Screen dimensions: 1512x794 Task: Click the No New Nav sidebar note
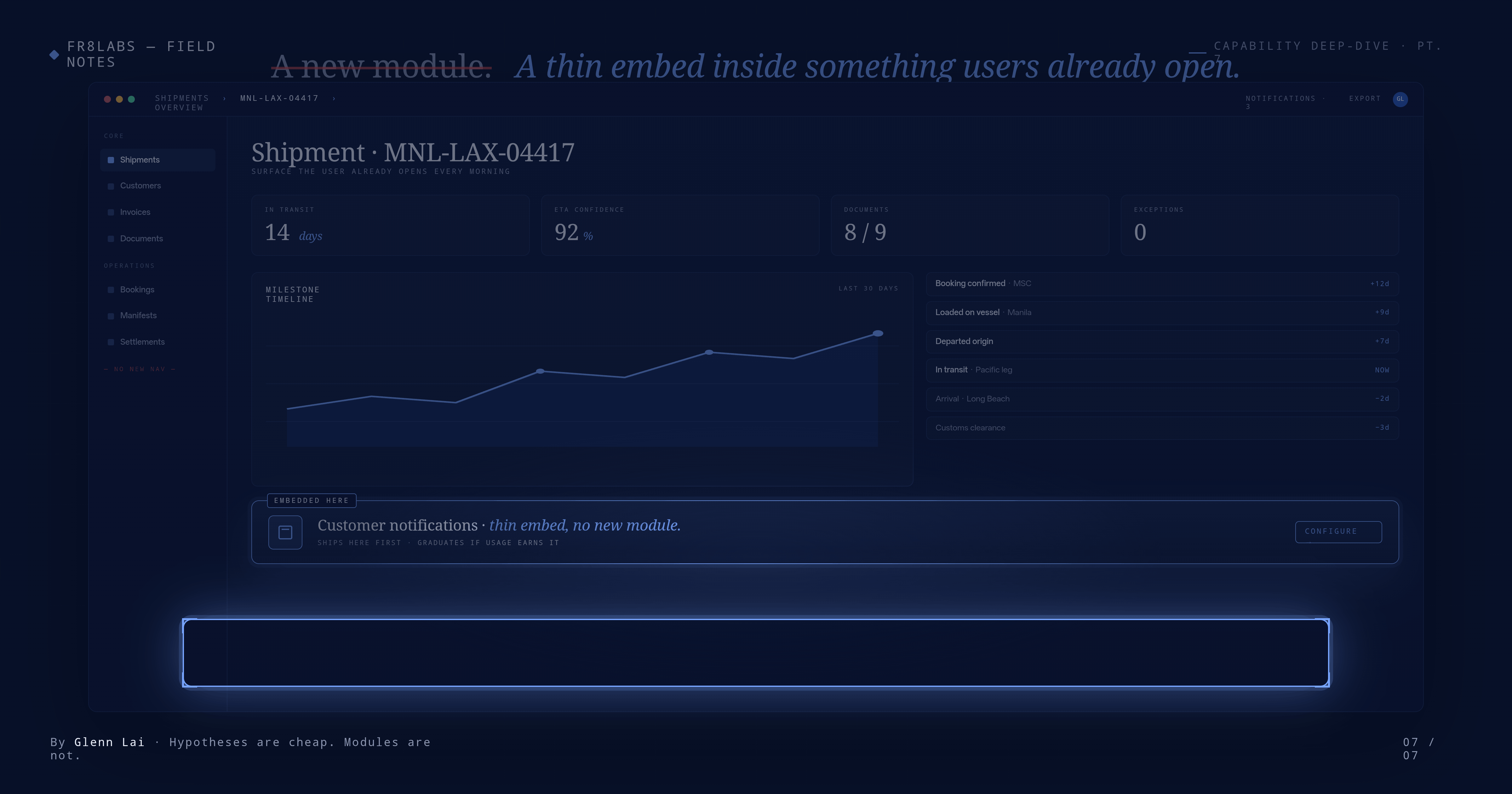[140, 369]
